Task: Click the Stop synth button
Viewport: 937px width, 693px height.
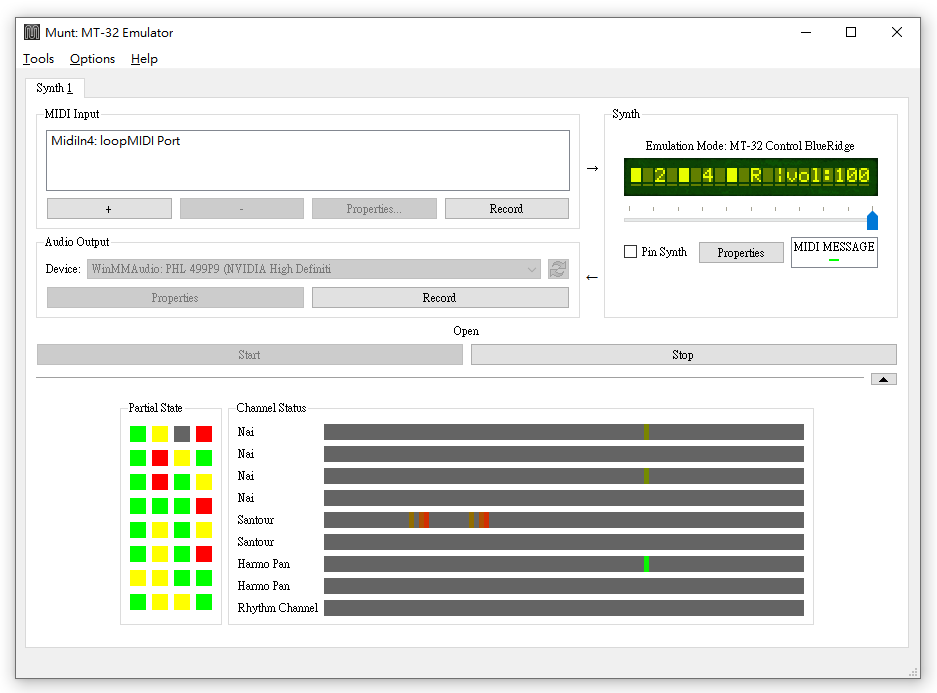Action: [684, 354]
